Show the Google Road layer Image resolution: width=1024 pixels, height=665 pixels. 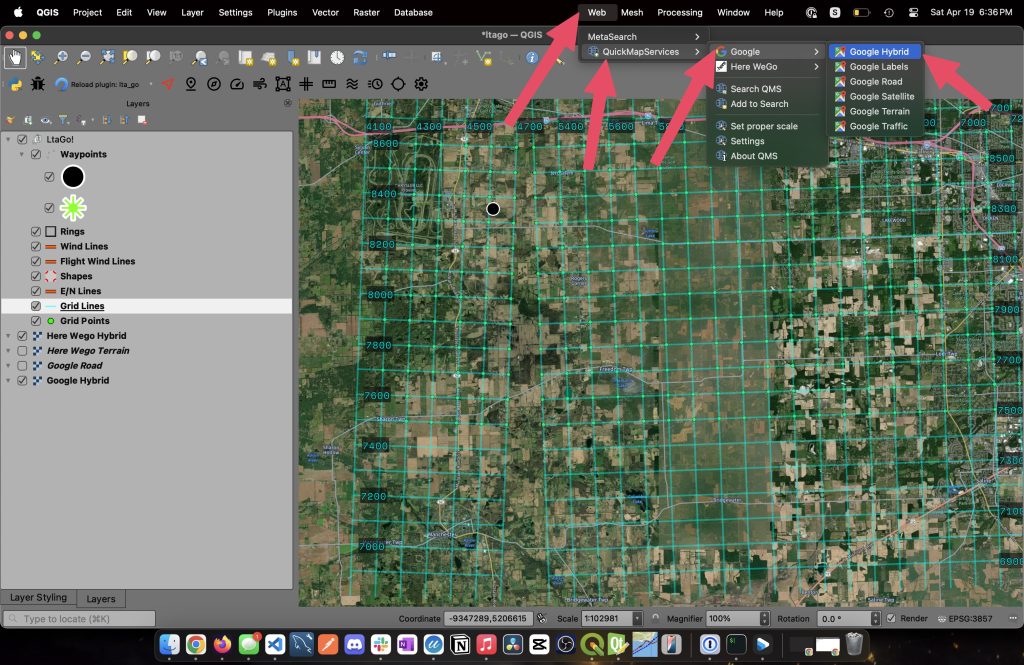[x=22, y=366]
